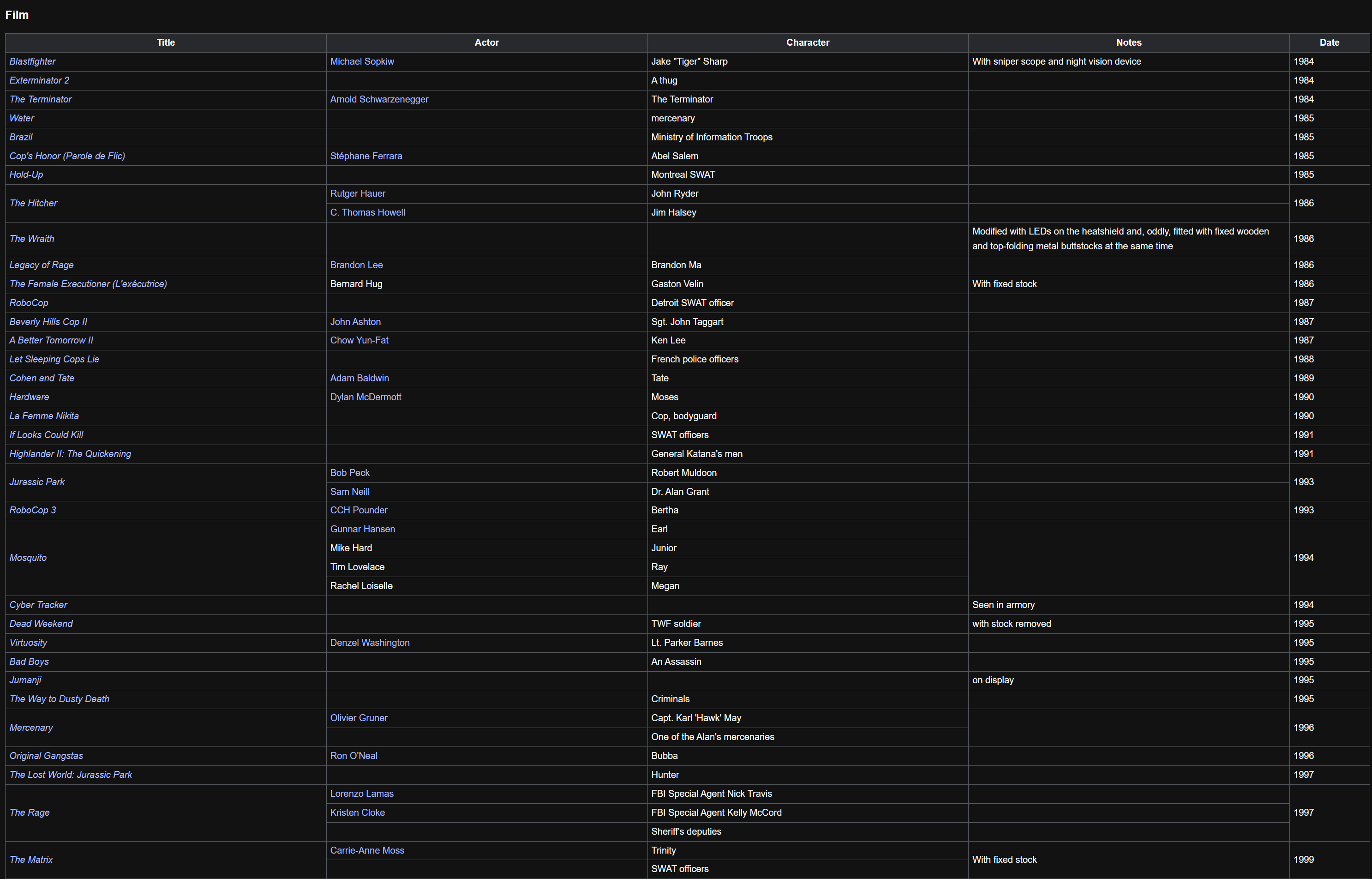Screen dimensions: 1372x879
Task: Click the Title column header
Action: coord(166,43)
